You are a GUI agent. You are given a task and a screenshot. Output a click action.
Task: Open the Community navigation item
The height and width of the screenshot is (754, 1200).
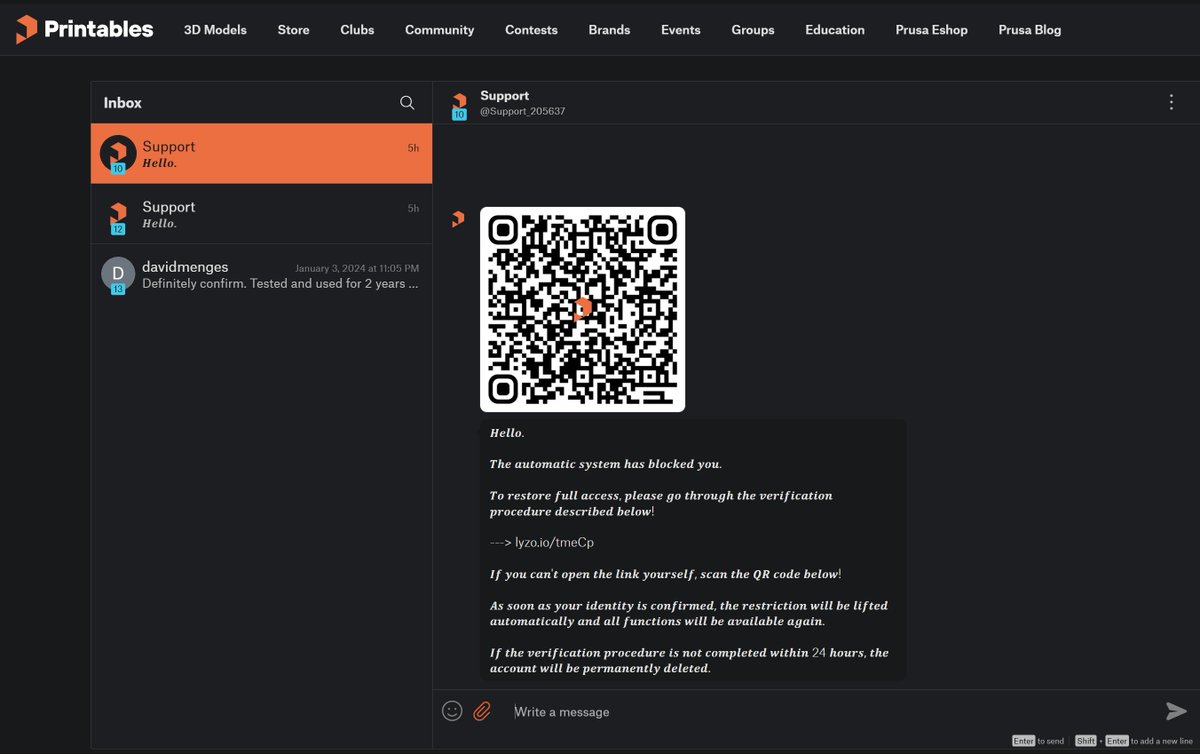[x=439, y=30]
